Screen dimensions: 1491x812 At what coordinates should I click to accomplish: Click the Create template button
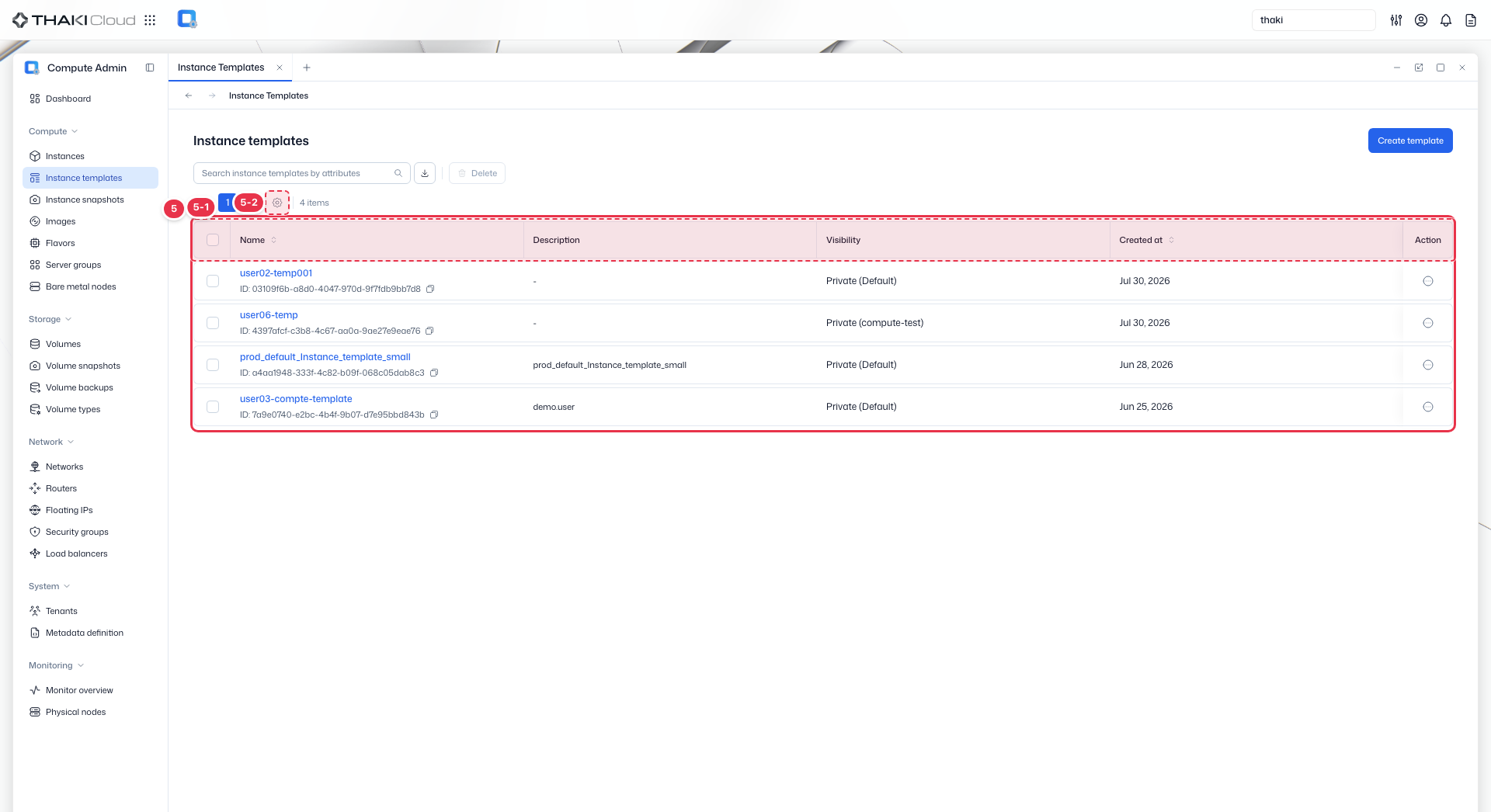coord(1410,141)
